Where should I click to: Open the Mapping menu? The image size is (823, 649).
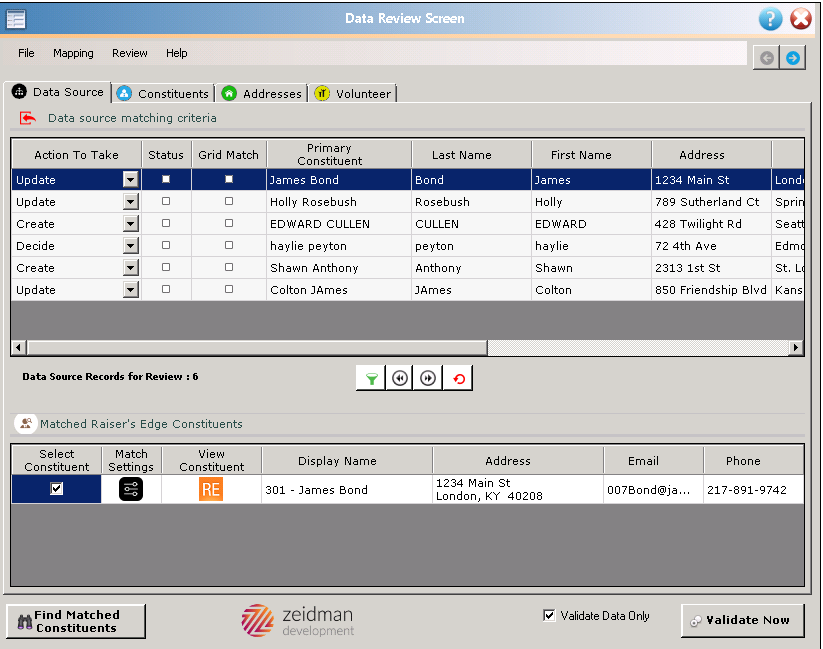point(73,53)
